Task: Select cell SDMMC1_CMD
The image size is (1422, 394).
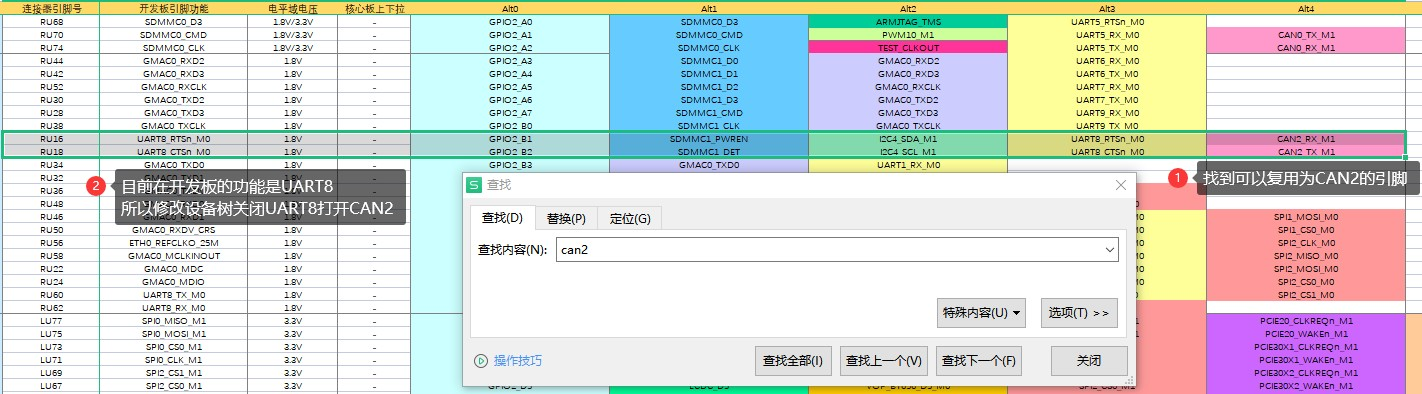Action: [x=709, y=113]
